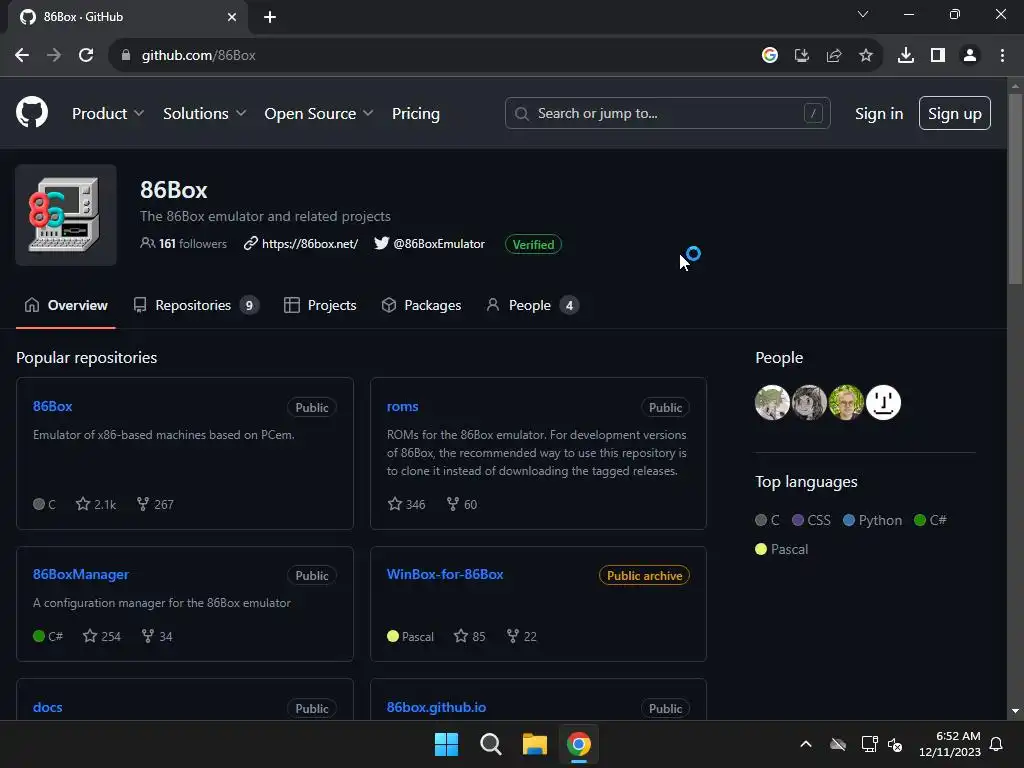The height and width of the screenshot is (768, 1024).
Task: Switch to the People tab
Action: (x=532, y=305)
